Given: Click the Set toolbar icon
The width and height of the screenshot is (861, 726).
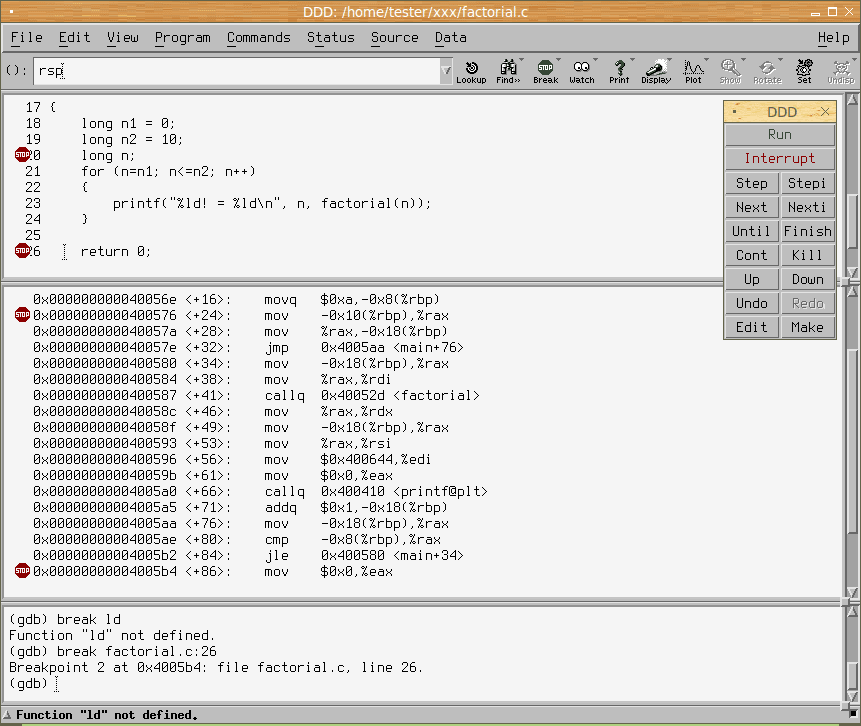Looking at the screenshot, I should pyautogui.click(x=804, y=71).
